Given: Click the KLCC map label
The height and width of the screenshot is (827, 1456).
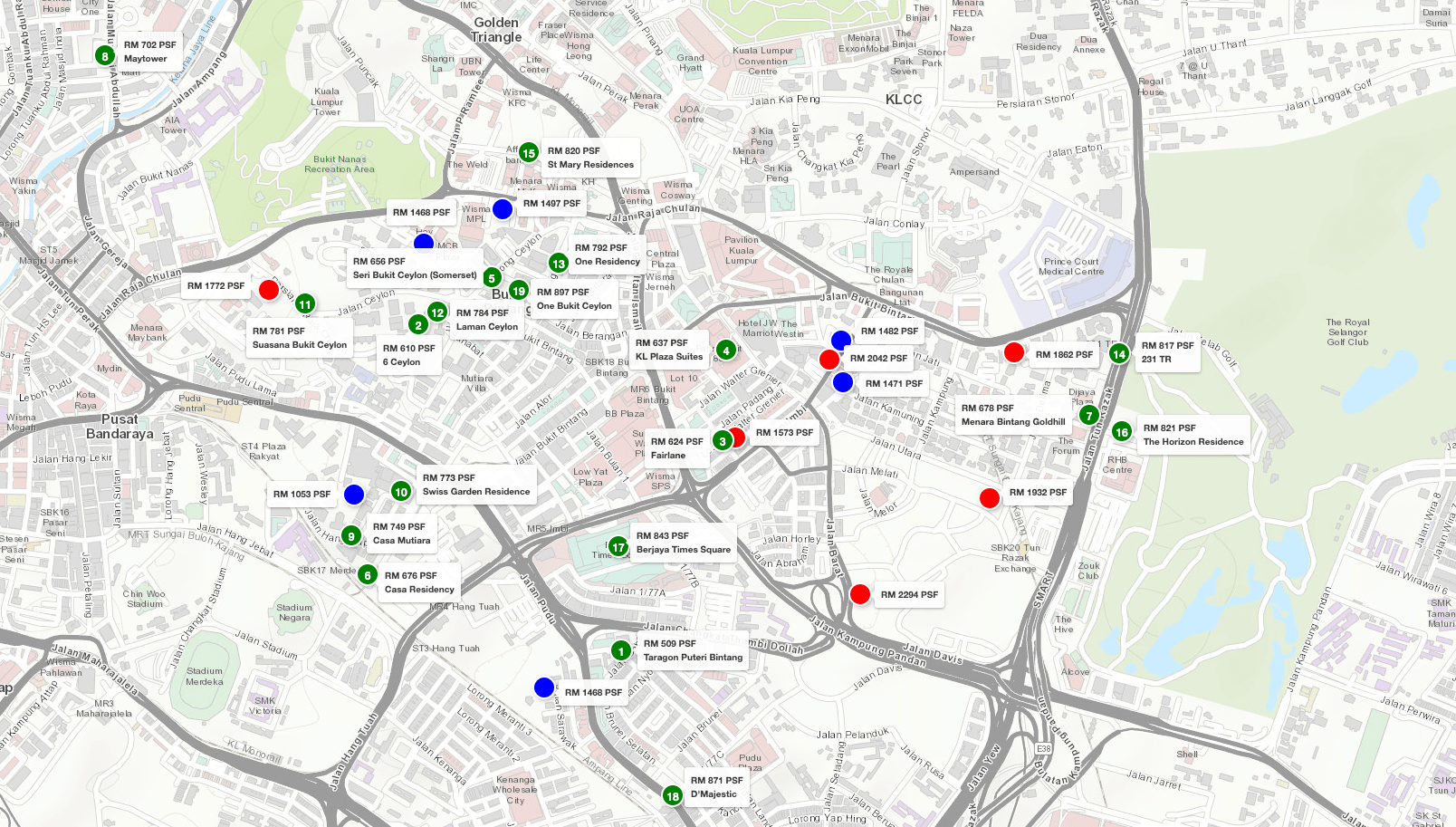Looking at the screenshot, I should click(904, 100).
